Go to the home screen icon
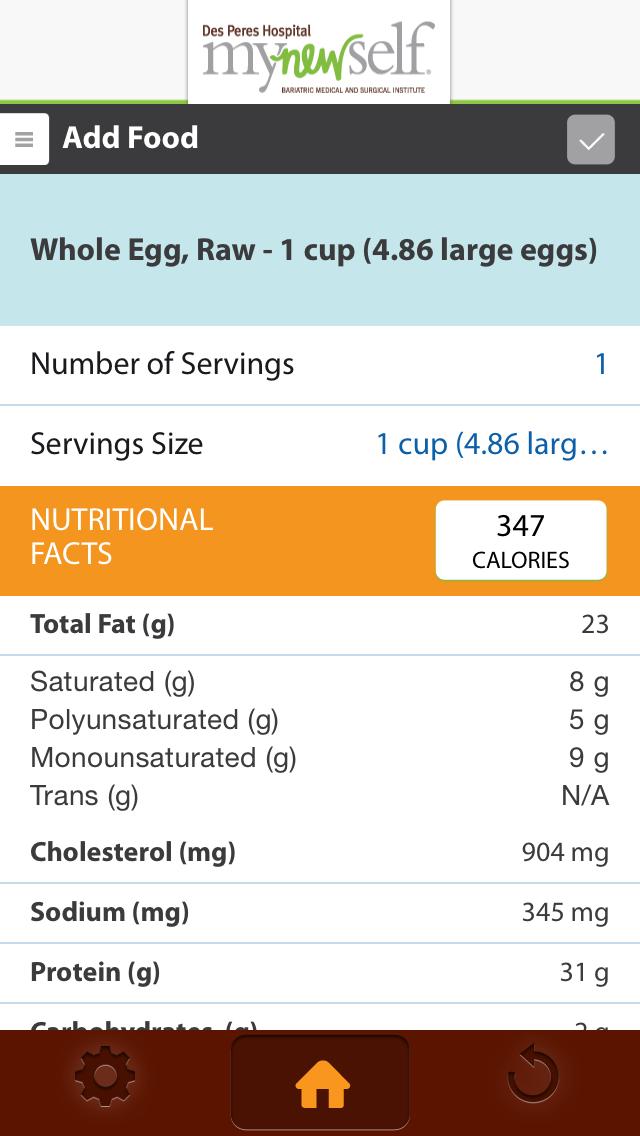Image resolution: width=640 pixels, height=1136 pixels. pos(321,1082)
